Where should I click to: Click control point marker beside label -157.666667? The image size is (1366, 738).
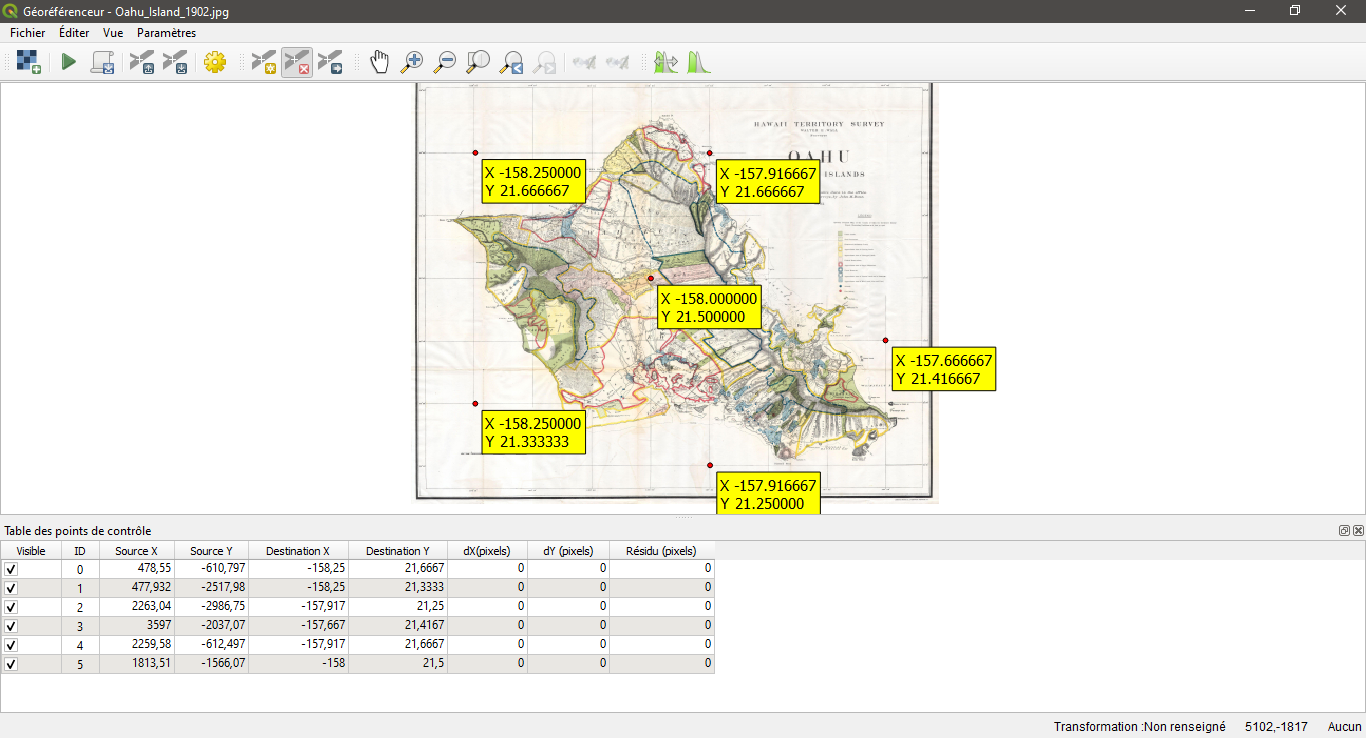coord(886,340)
